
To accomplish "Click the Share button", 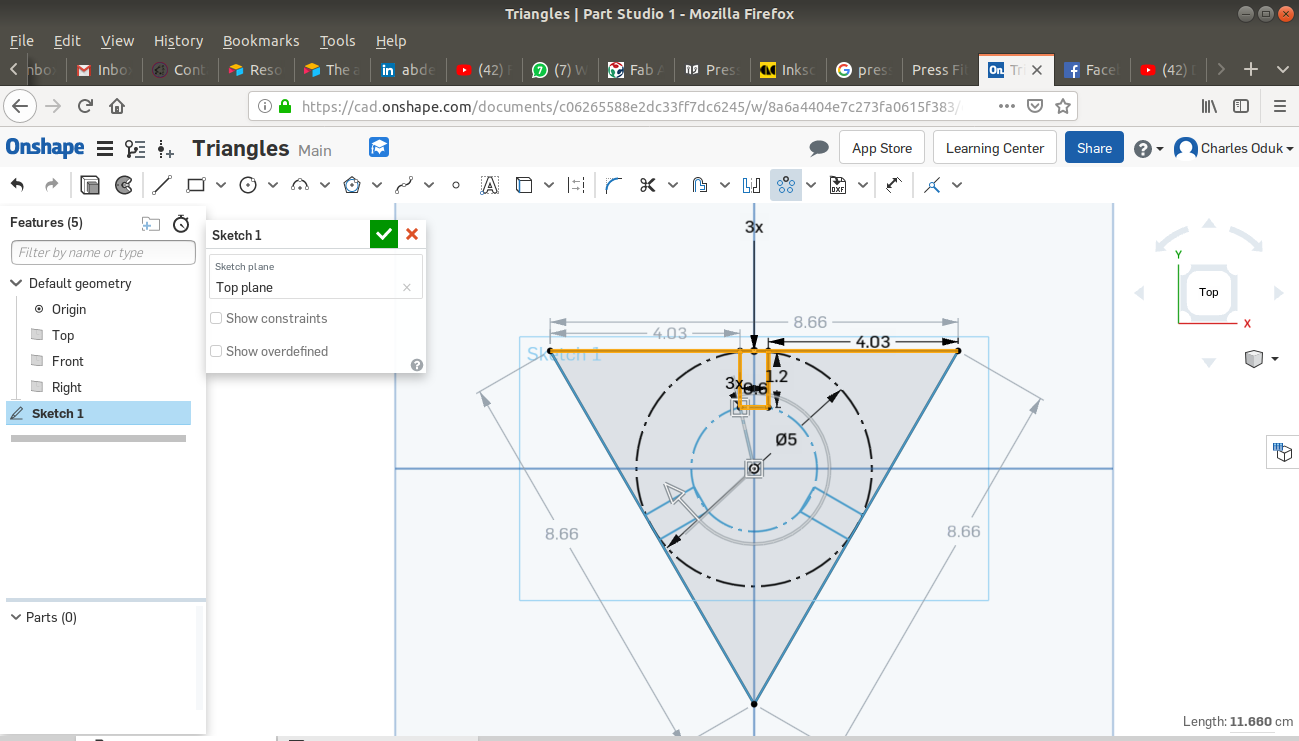I will point(1093,148).
